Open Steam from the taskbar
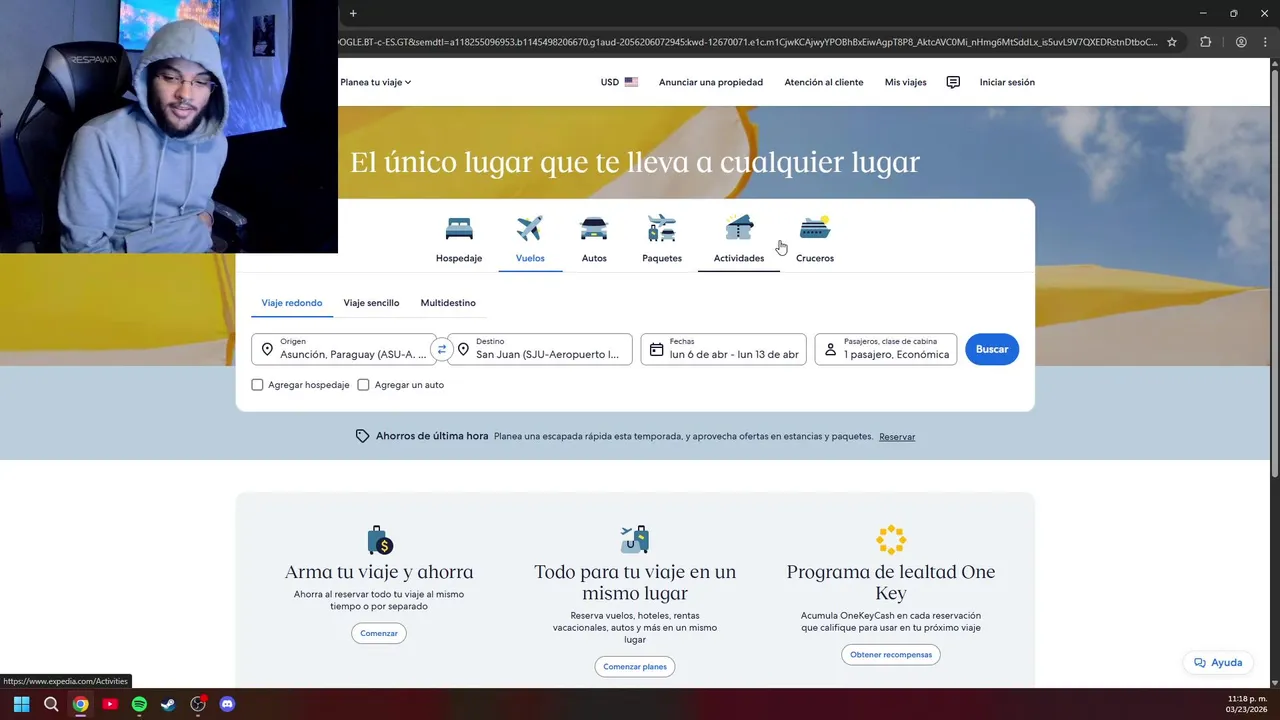Image resolution: width=1280 pixels, height=720 pixels. 168,704
